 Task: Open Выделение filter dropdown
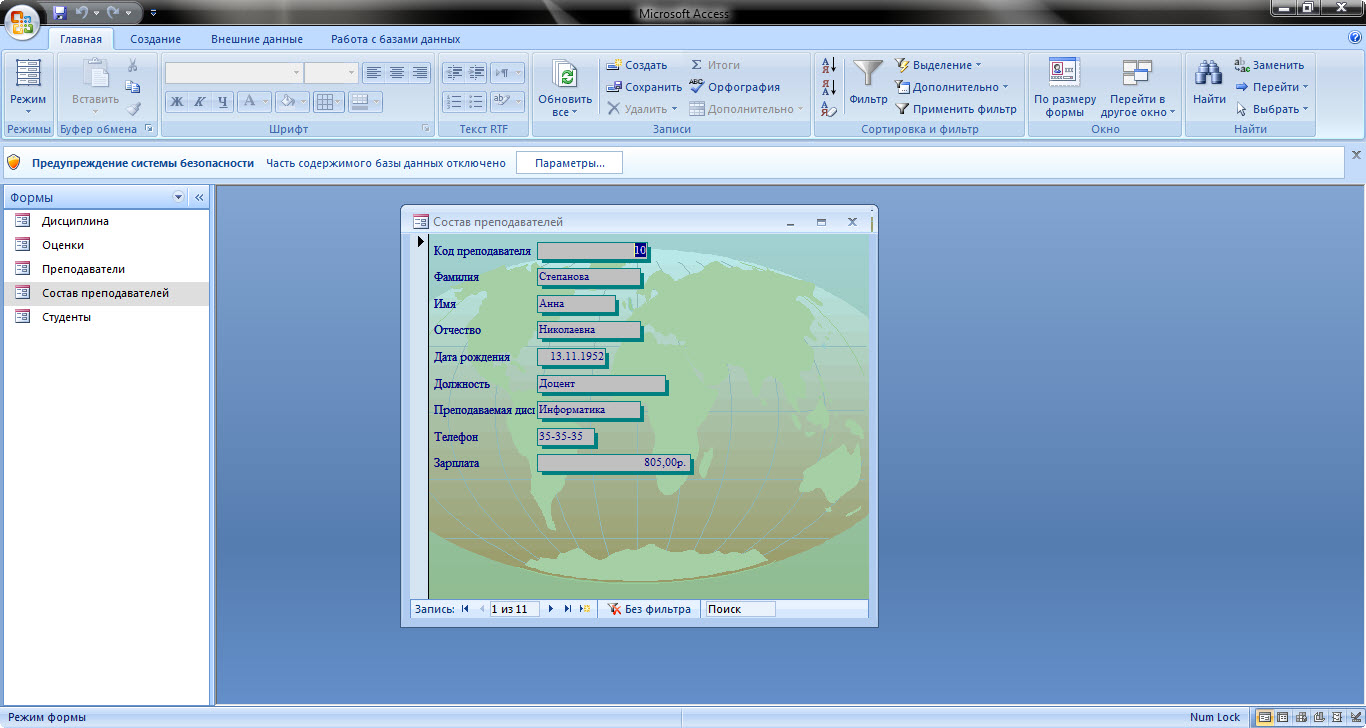938,65
